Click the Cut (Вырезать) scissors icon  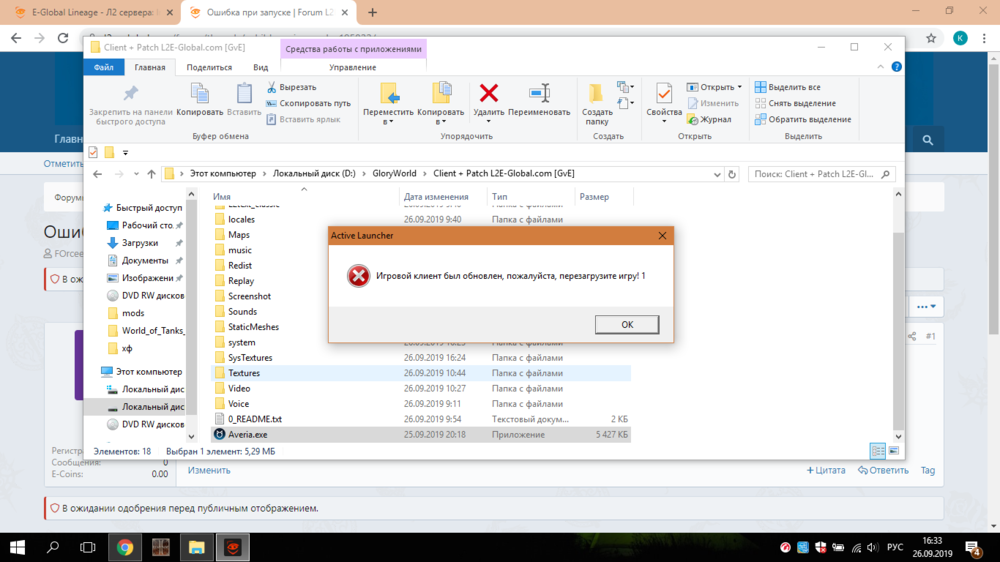[x=271, y=87]
